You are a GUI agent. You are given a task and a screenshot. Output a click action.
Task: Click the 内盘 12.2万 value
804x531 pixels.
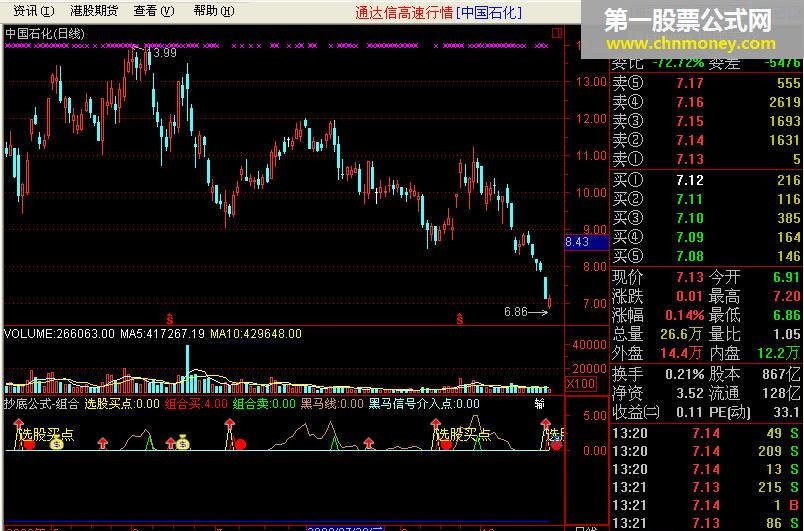coord(778,353)
